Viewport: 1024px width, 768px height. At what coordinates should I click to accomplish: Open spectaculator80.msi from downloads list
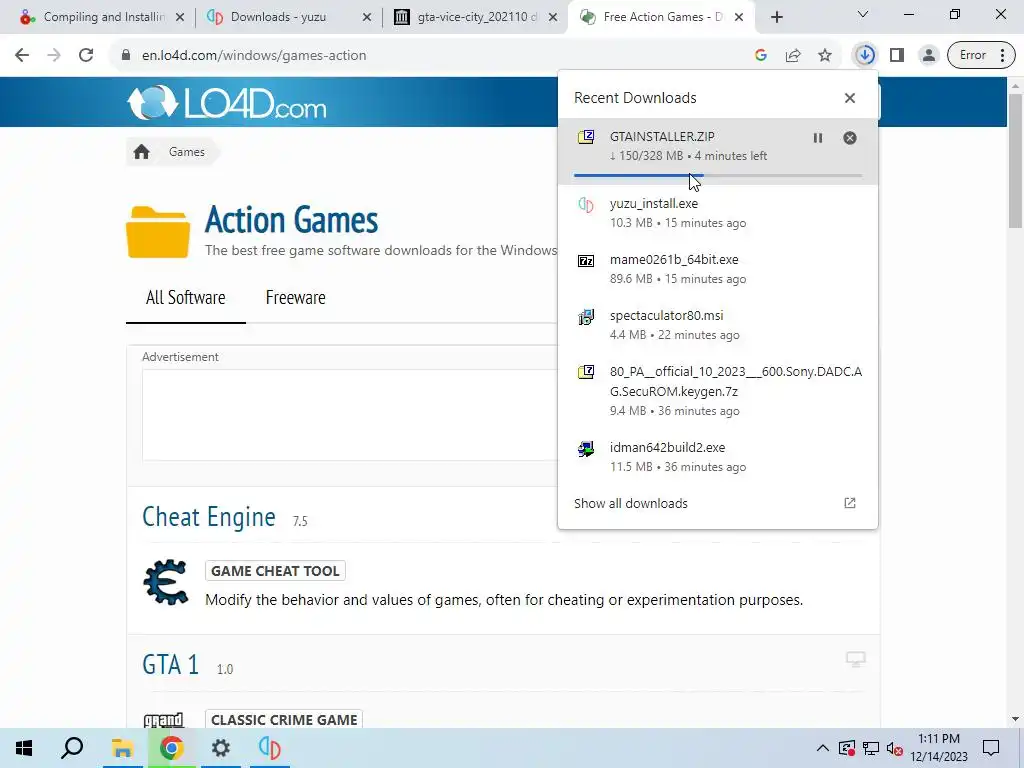pyautogui.click(x=718, y=325)
